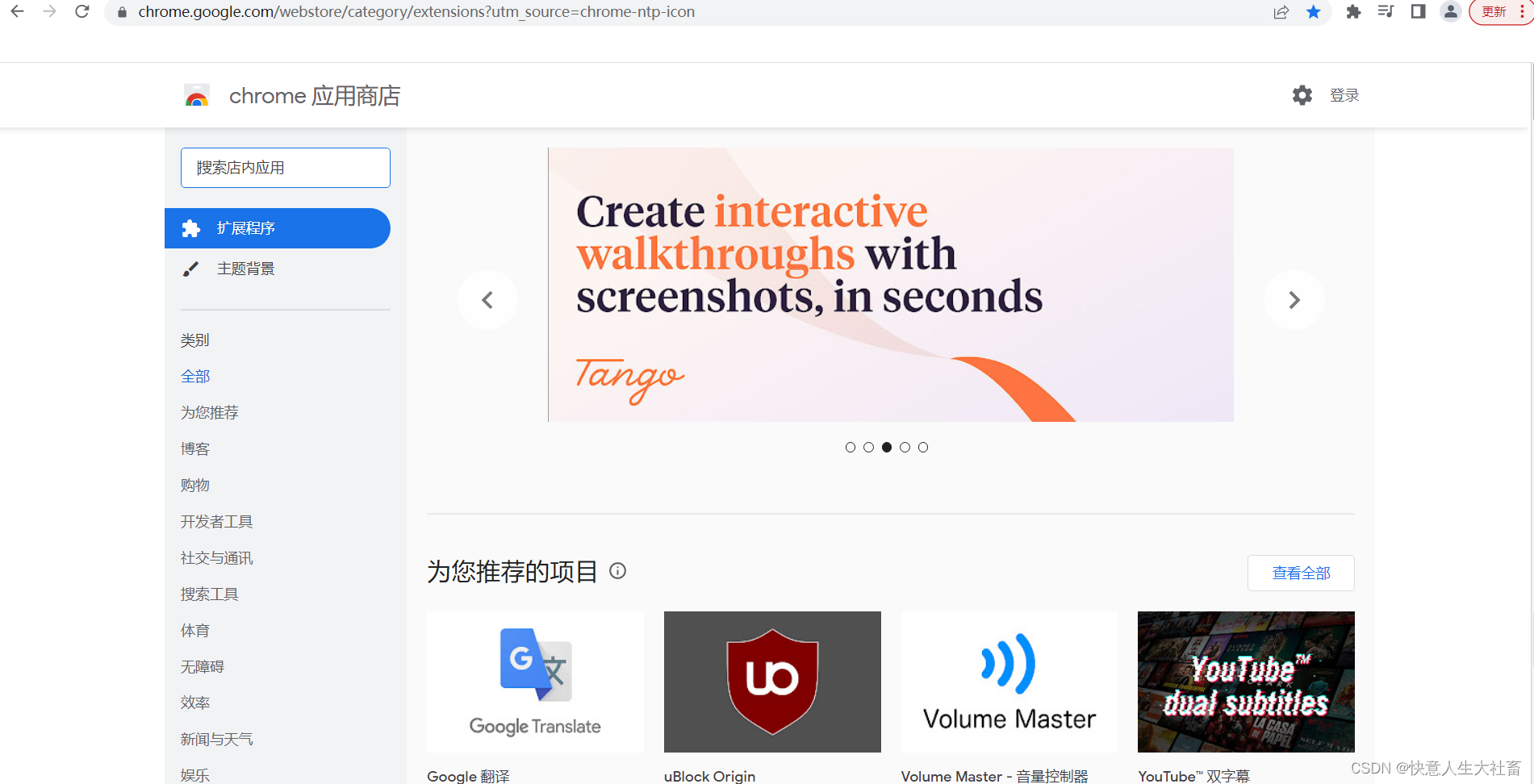This screenshot has height=784, width=1534.
Task: Open the extensions puzzle icon in the toolbar
Action: point(1353,12)
